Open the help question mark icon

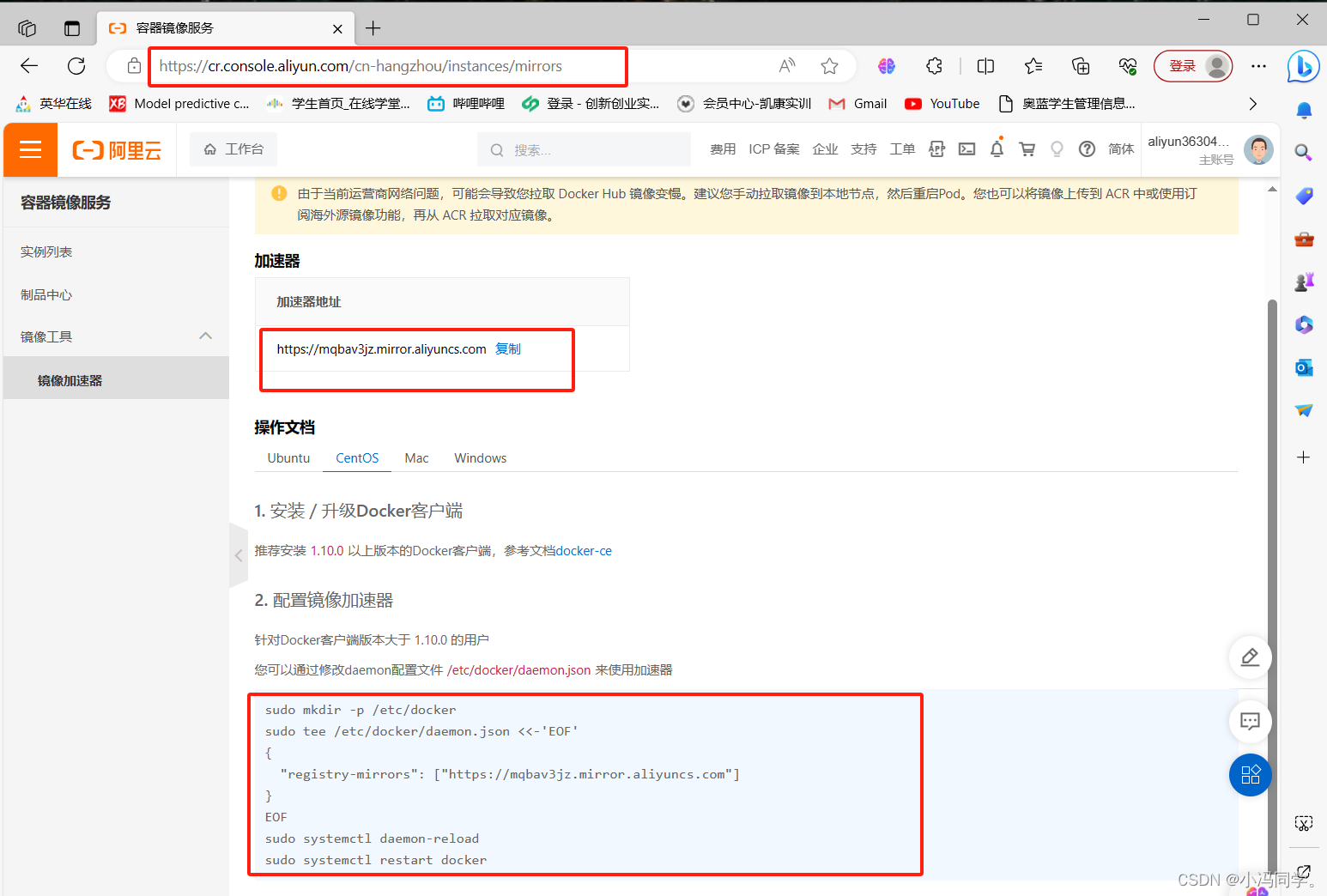click(1087, 149)
